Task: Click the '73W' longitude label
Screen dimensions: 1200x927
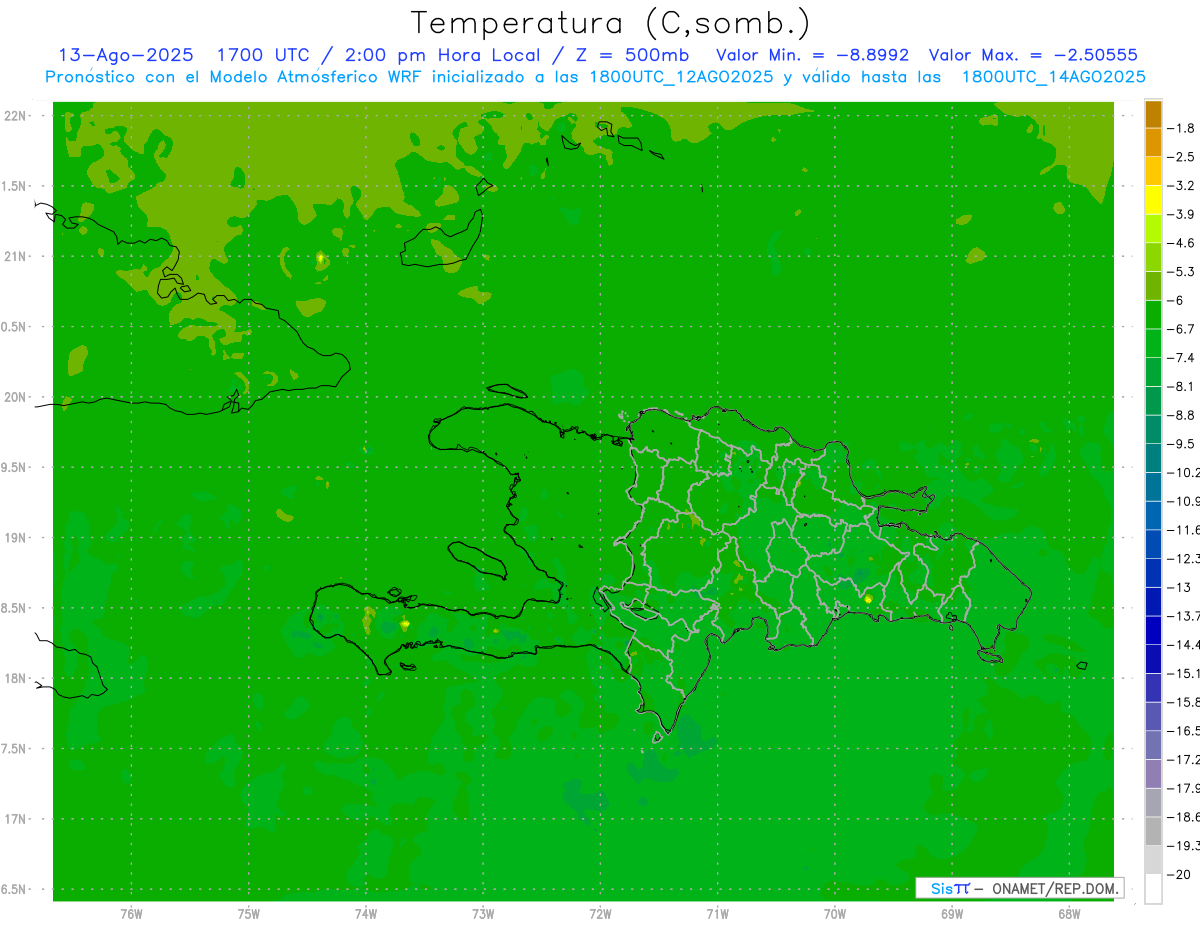Action: (x=483, y=914)
